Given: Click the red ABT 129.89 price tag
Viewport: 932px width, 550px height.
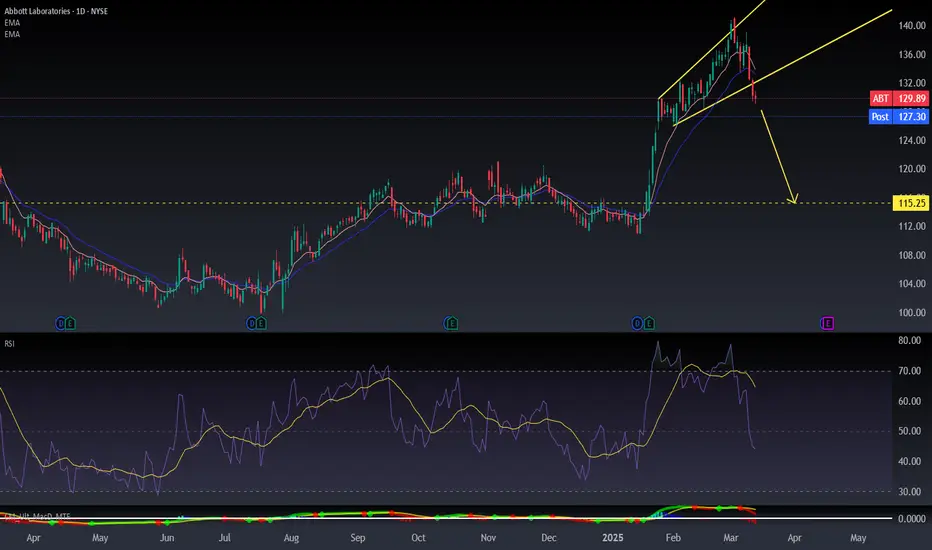Looking at the screenshot, I should (899, 99).
